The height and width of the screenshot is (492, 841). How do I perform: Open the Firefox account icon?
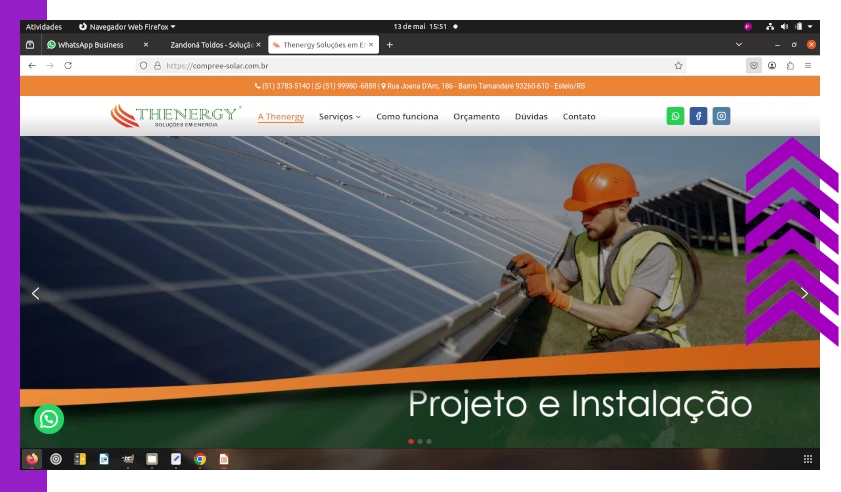click(x=772, y=65)
